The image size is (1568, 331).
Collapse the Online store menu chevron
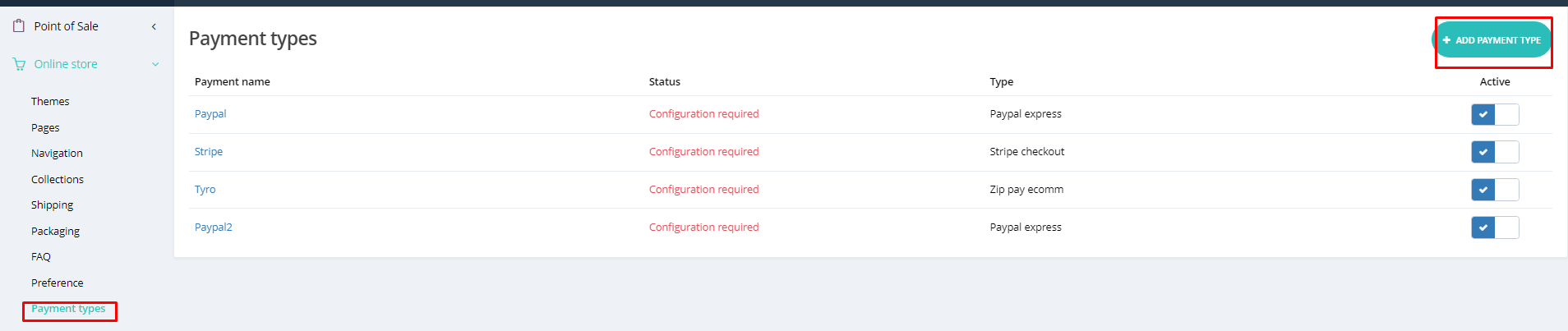point(155,64)
